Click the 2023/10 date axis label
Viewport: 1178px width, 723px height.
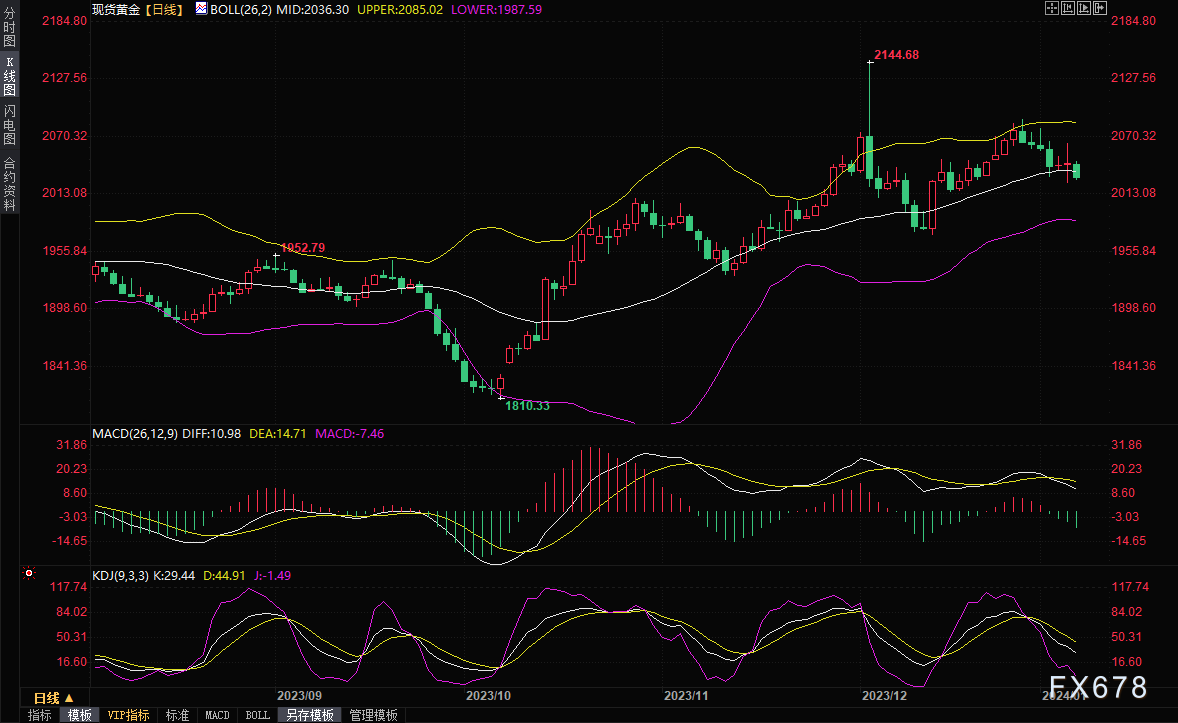point(488,695)
